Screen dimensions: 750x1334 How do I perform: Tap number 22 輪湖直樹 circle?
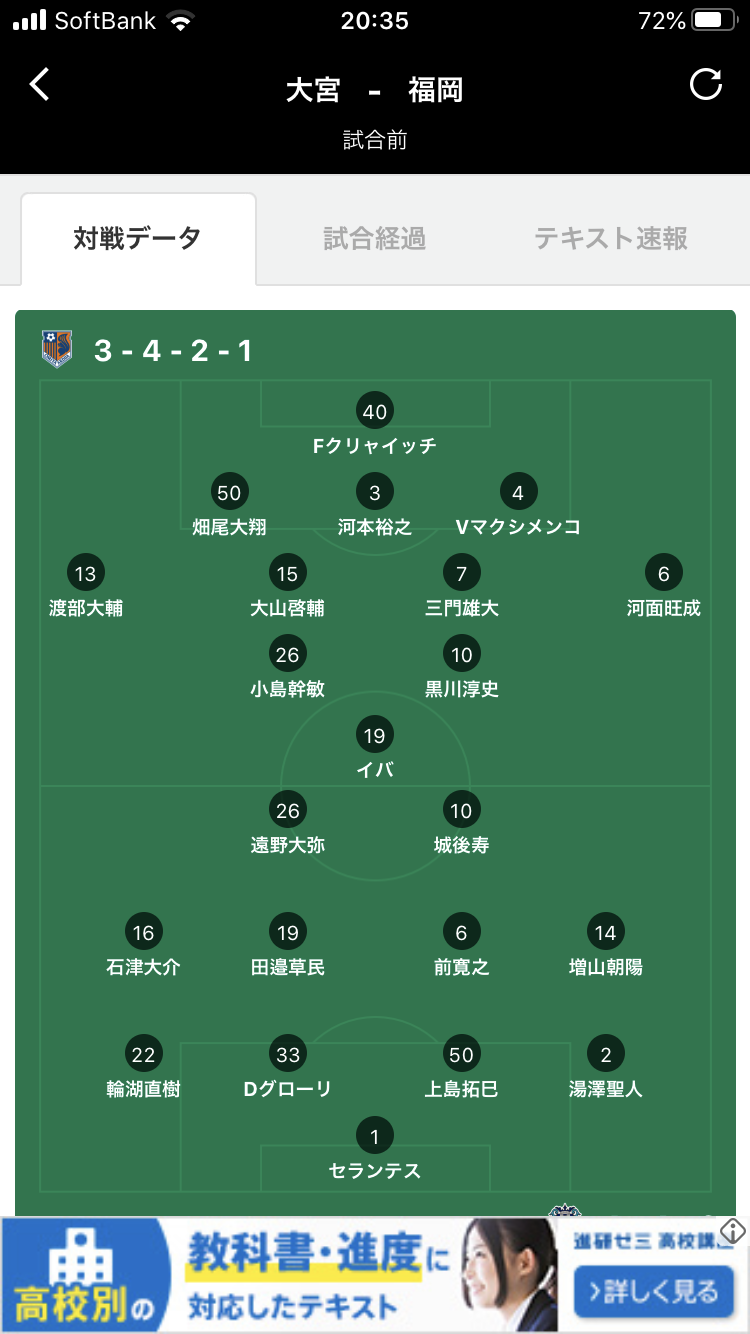144,1054
